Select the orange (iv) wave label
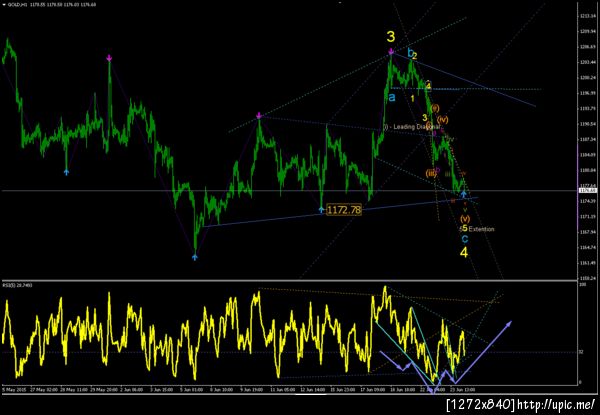This screenshot has height=415, width=600. coord(442,119)
